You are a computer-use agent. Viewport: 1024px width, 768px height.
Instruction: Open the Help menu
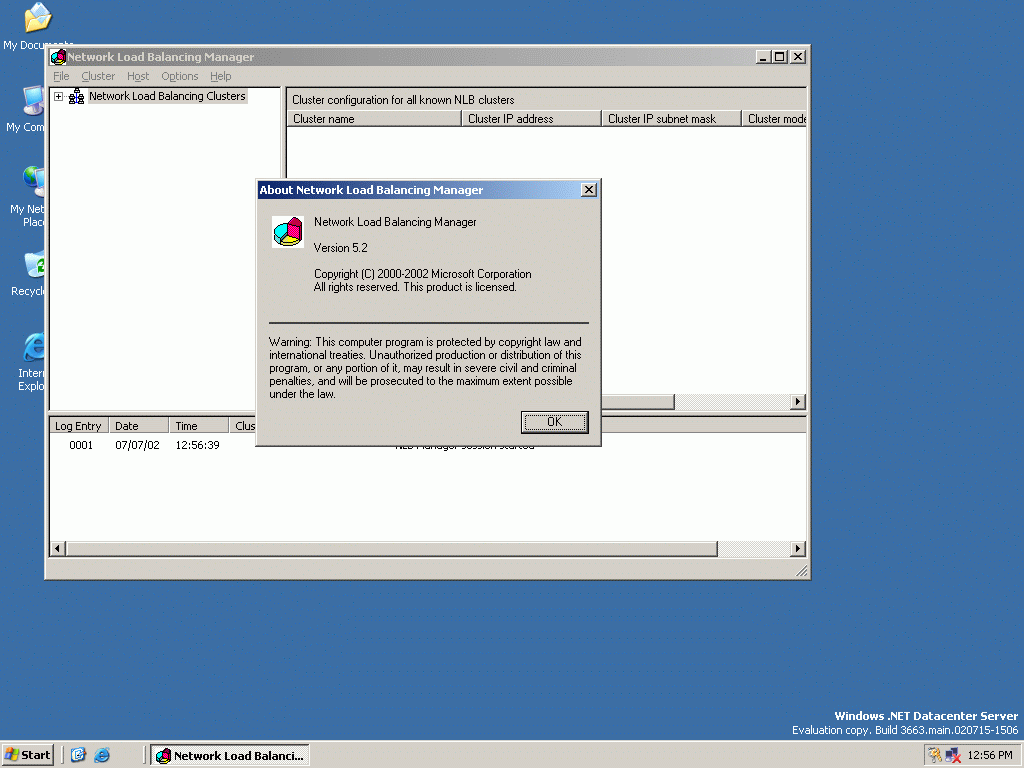[x=221, y=76]
